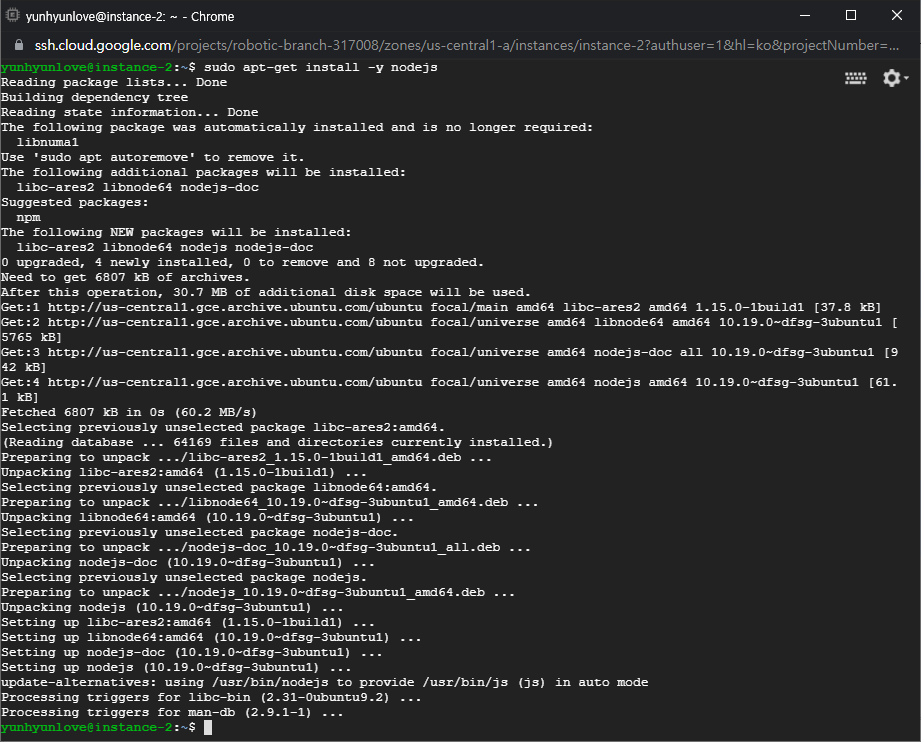The height and width of the screenshot is (742, 921).
Task: Click 'The following NEW packages will be installed:'
Action: (176, 233)
